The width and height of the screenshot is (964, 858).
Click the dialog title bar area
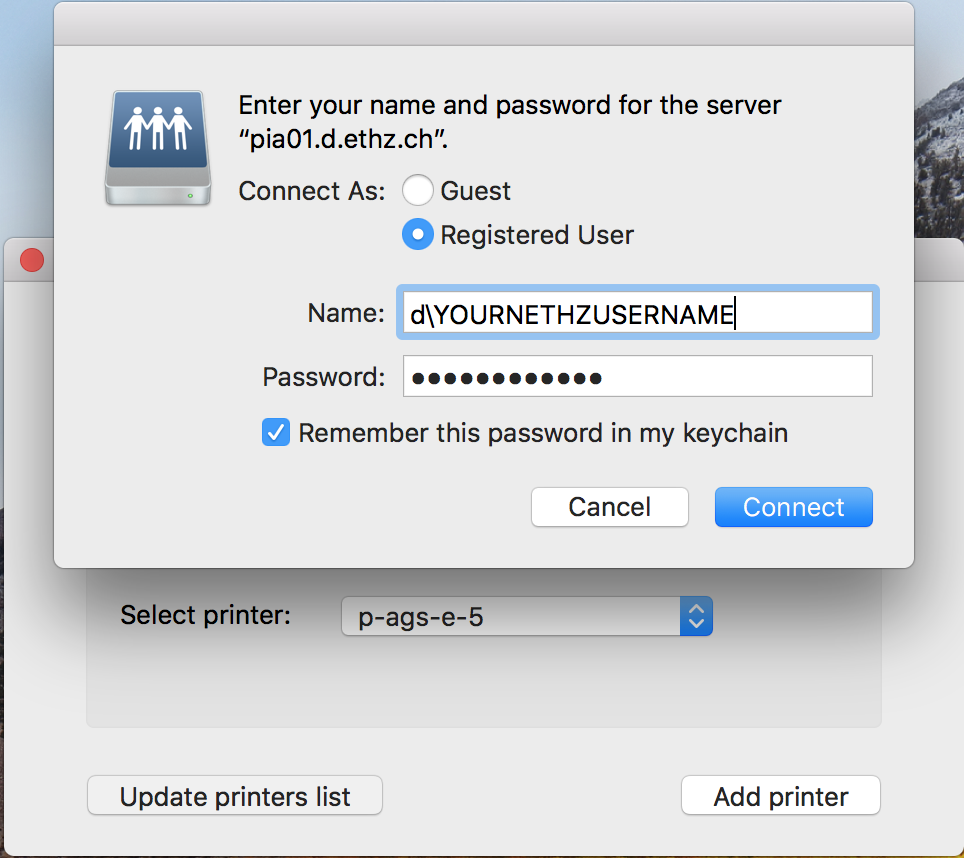(484, 25)
